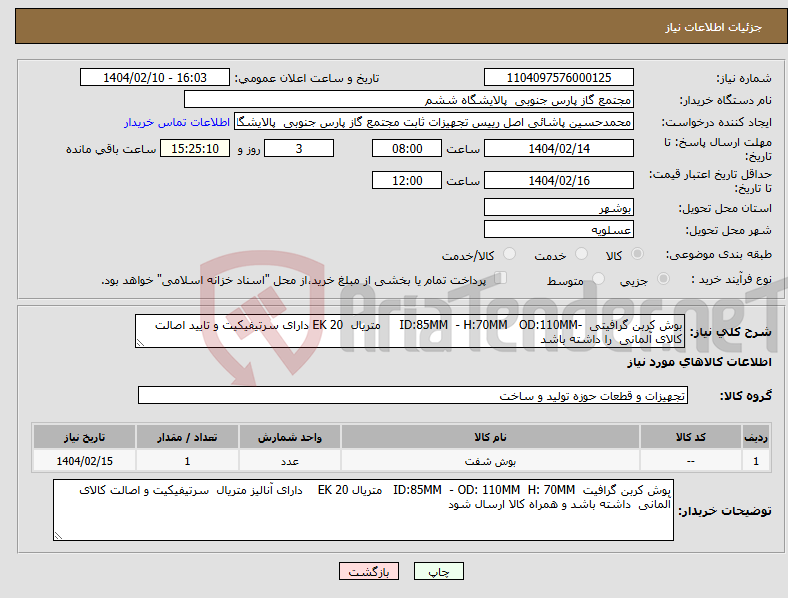
Task: Select the خدمت radio button
Action: click(x=581, y=254)
